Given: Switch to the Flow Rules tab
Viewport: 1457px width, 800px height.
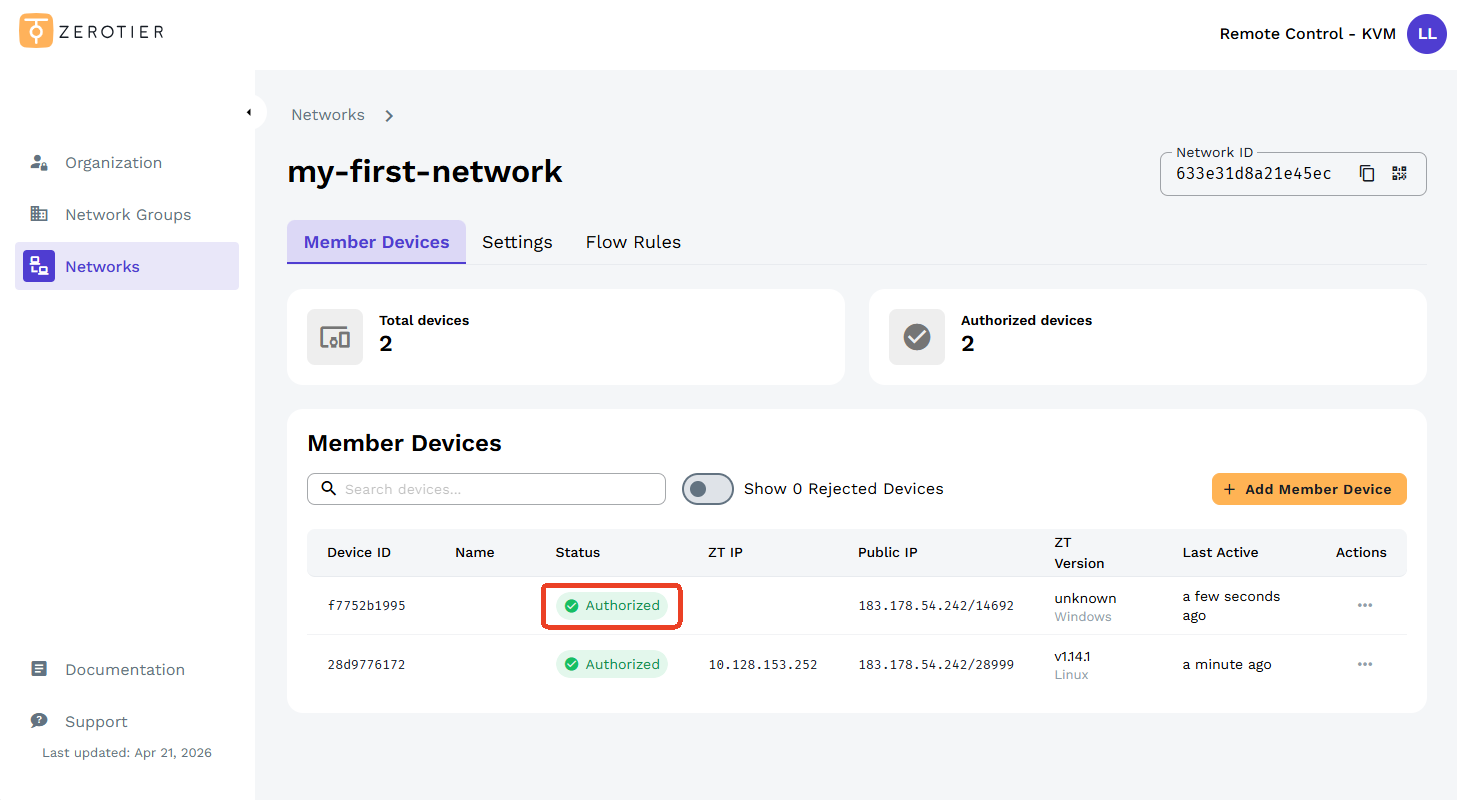Looking at the screenshot, I should coord(633,242).
